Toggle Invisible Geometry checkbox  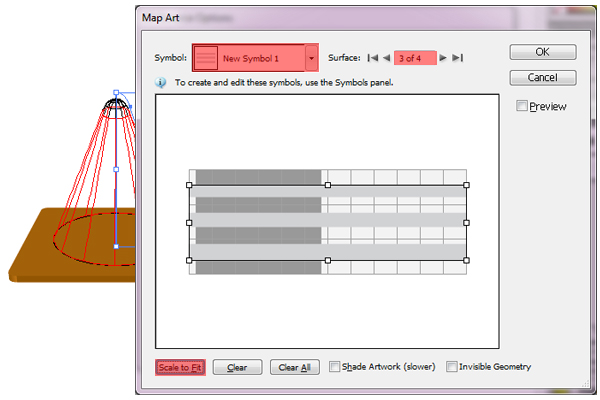[x=452, y=367]
